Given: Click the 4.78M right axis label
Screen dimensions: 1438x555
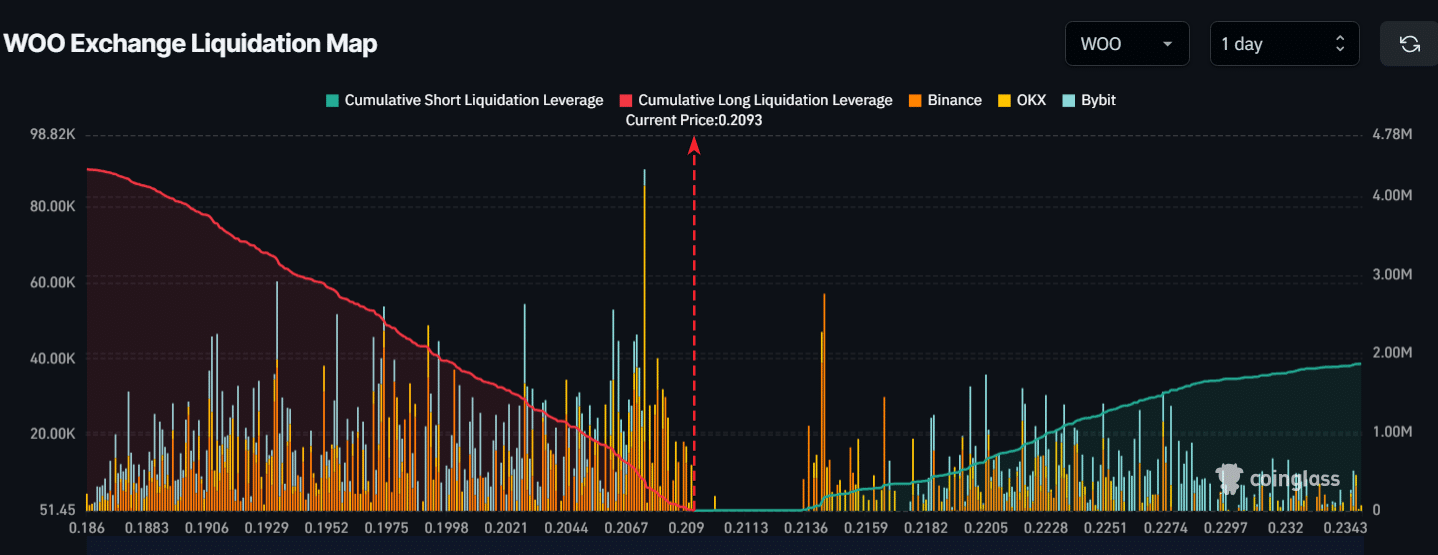Looking at the screenshot, I should point(1391,134).
